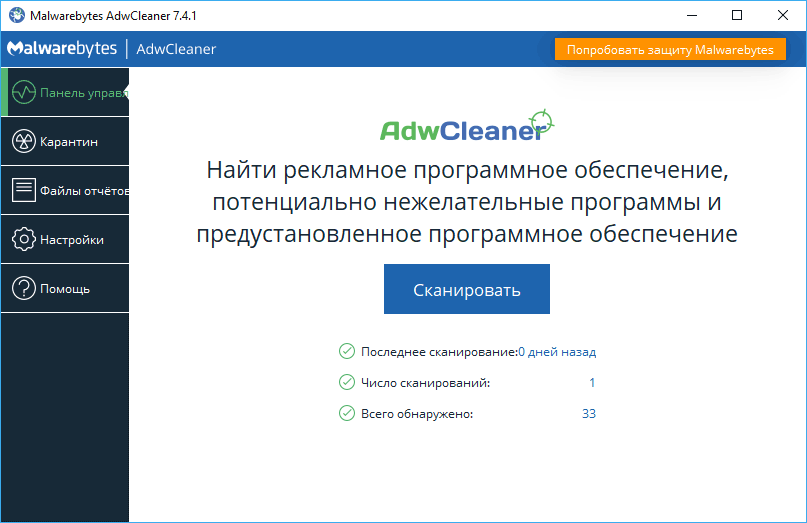
Task: Click scan count value 1
Action: [592, 382]
